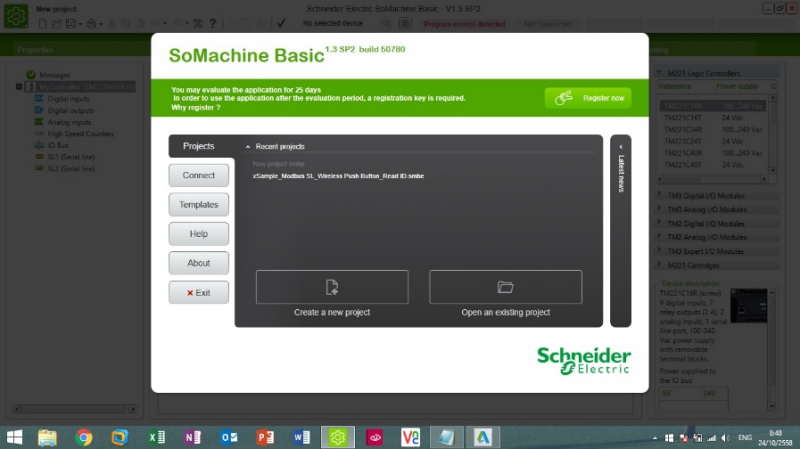The width and height of the screenshot is (800, 449).
Task: Expand TM3 Digital I/O Modules catalog section
Action: pos(659,195)
